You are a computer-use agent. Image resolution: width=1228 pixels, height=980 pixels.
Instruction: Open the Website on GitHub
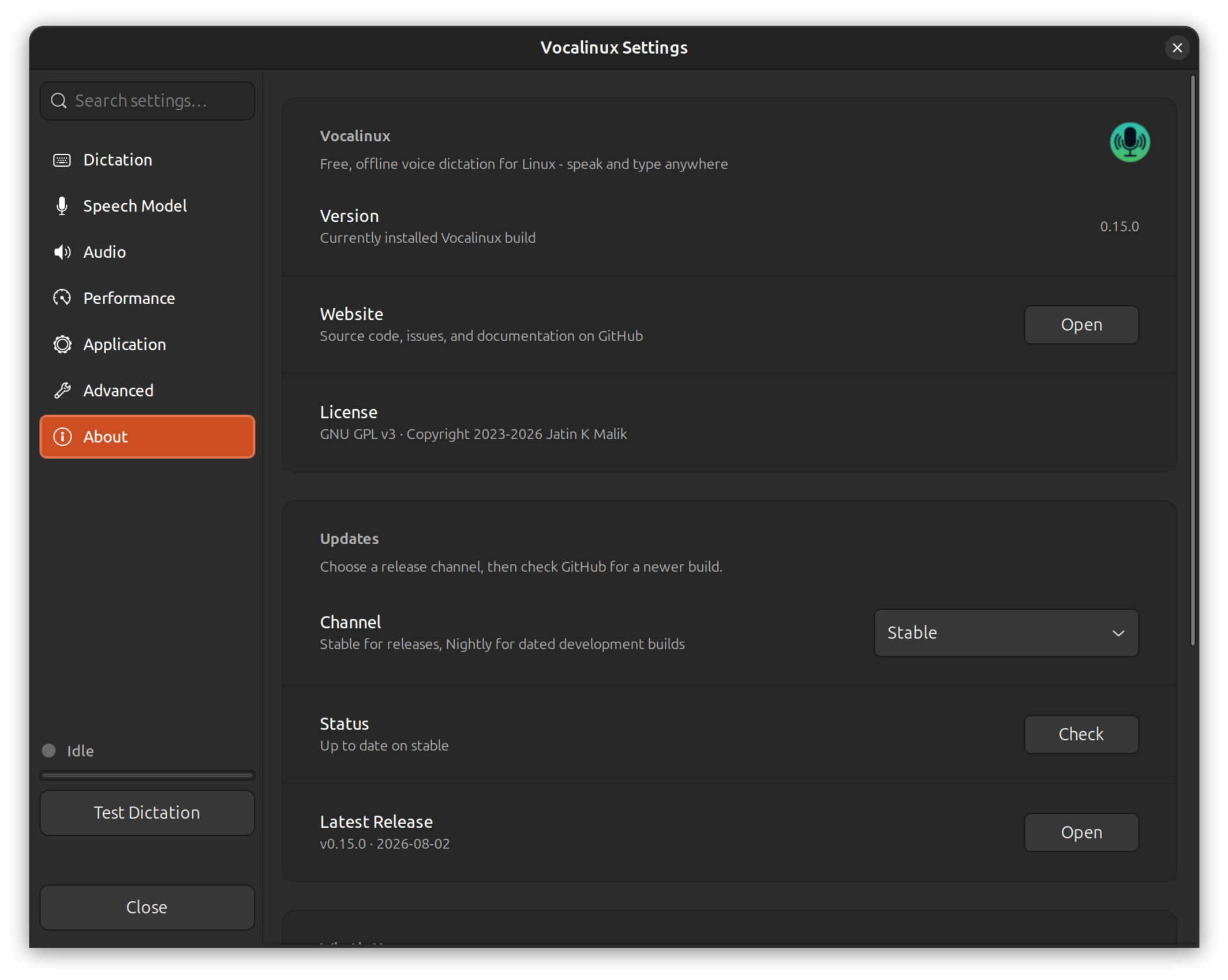coord(1081,325)
